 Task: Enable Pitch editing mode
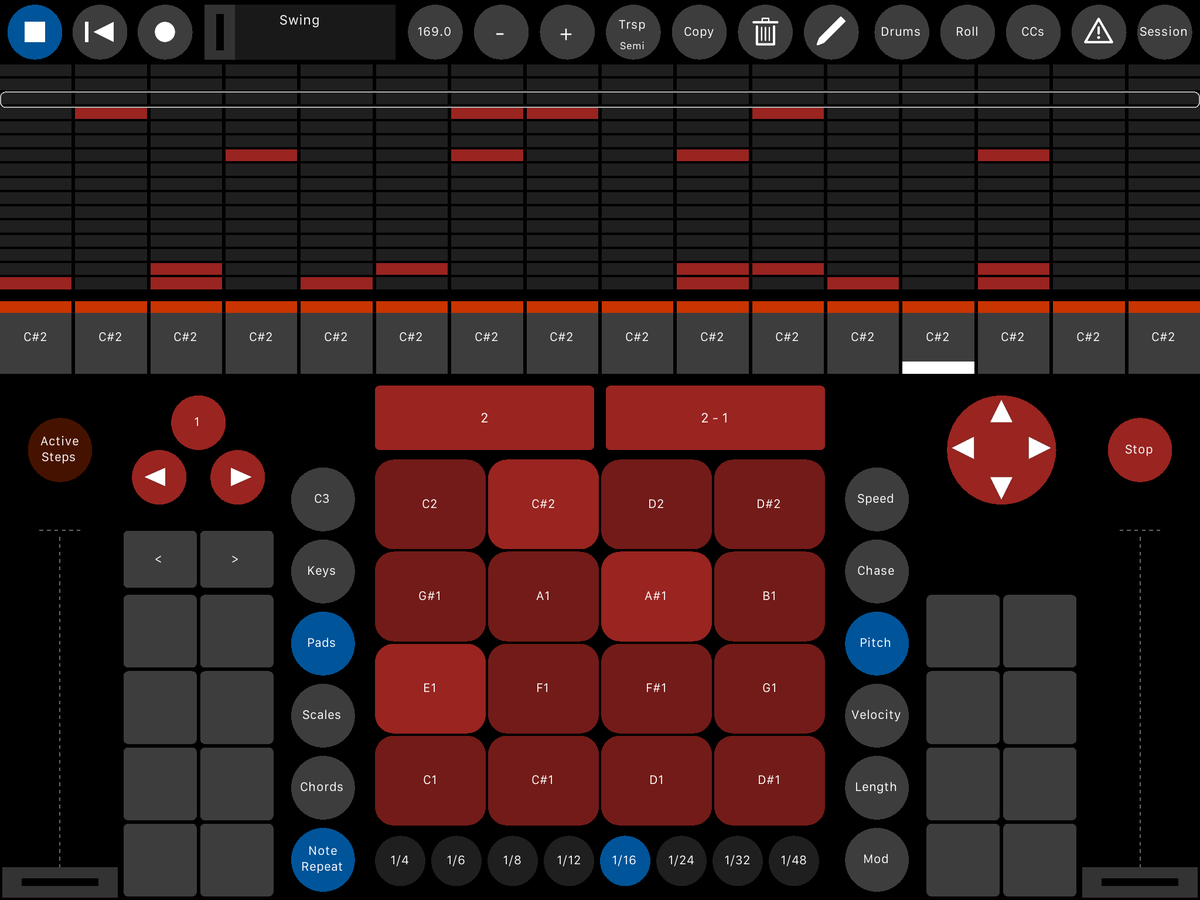tap(876, 643)
